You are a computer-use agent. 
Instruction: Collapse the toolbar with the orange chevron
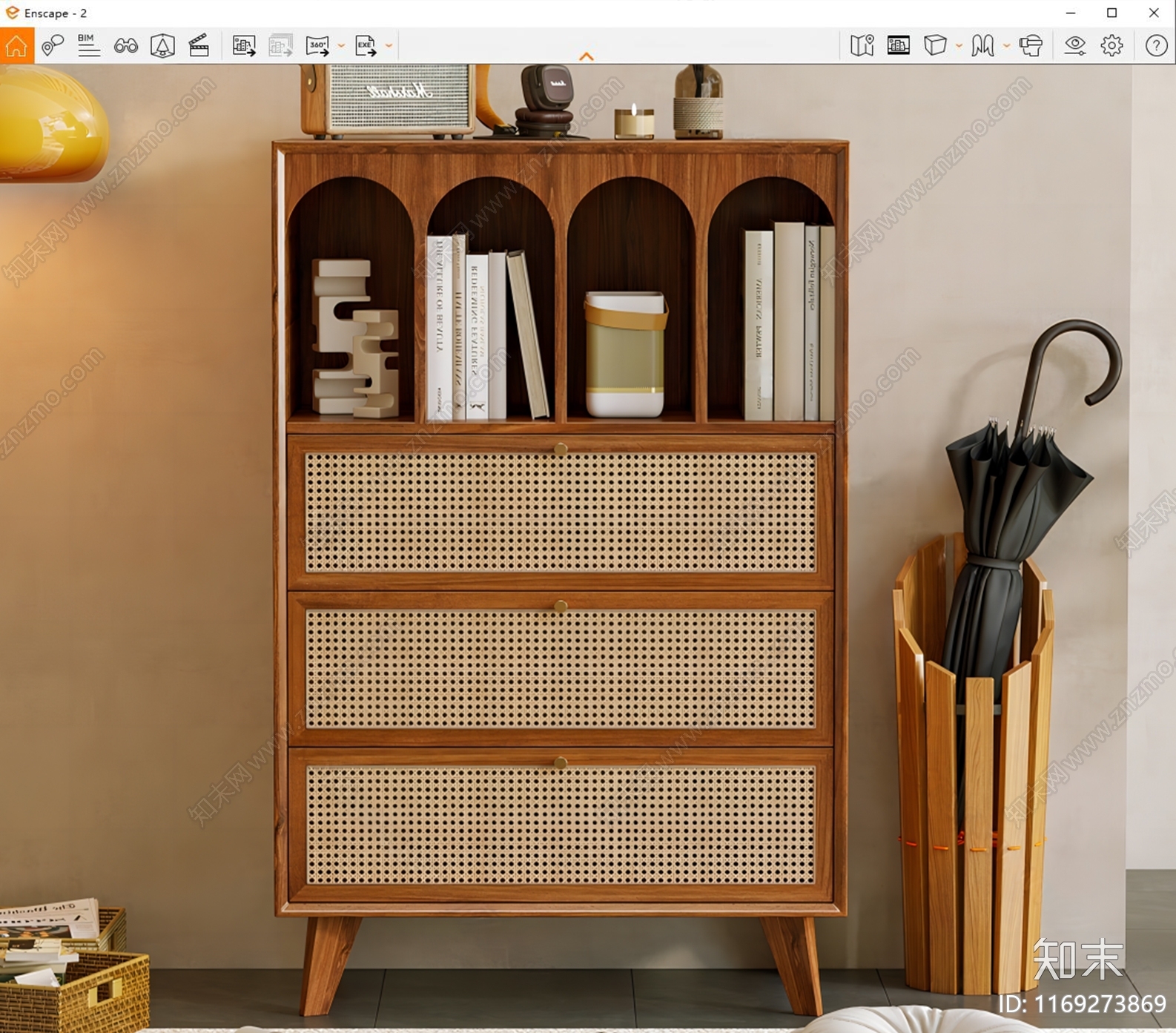pos(587,56)
